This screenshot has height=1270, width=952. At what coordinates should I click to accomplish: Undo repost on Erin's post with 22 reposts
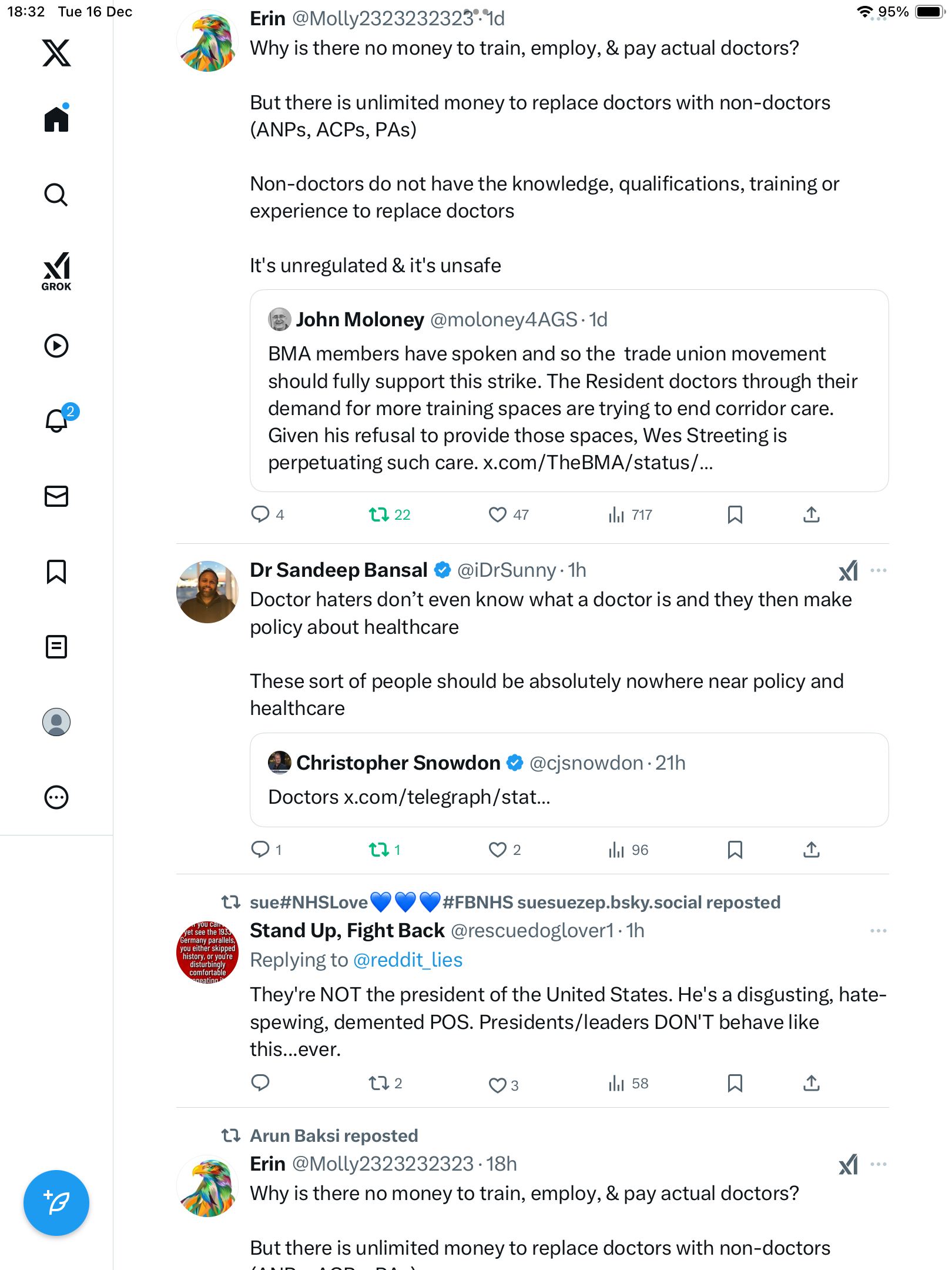click(379, 515)
